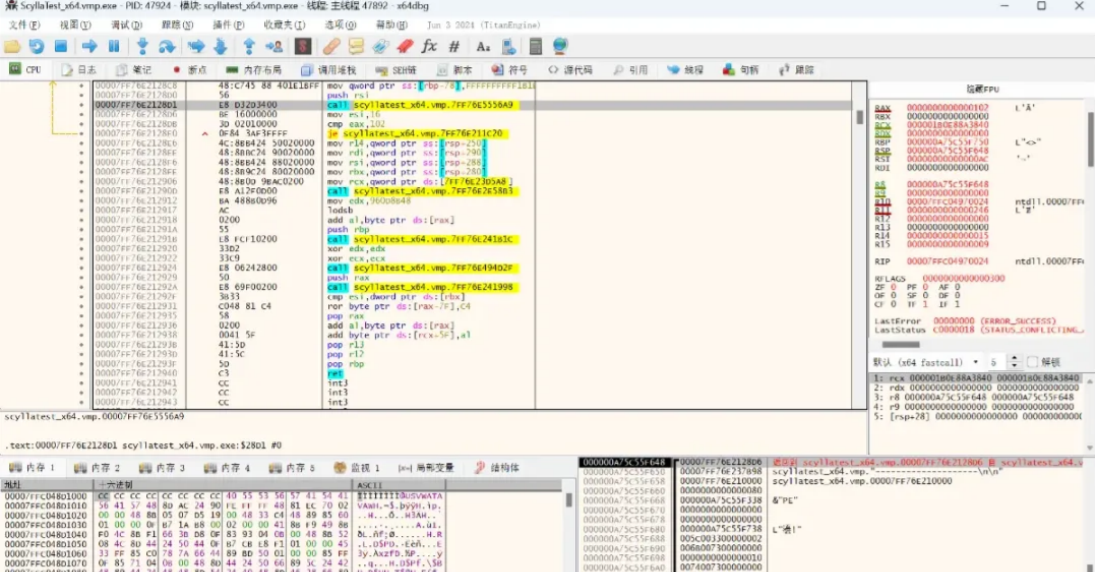Increase the argument count stepper value
Viewport: 1095px width, 572px height.
(x=1015, y=359)
